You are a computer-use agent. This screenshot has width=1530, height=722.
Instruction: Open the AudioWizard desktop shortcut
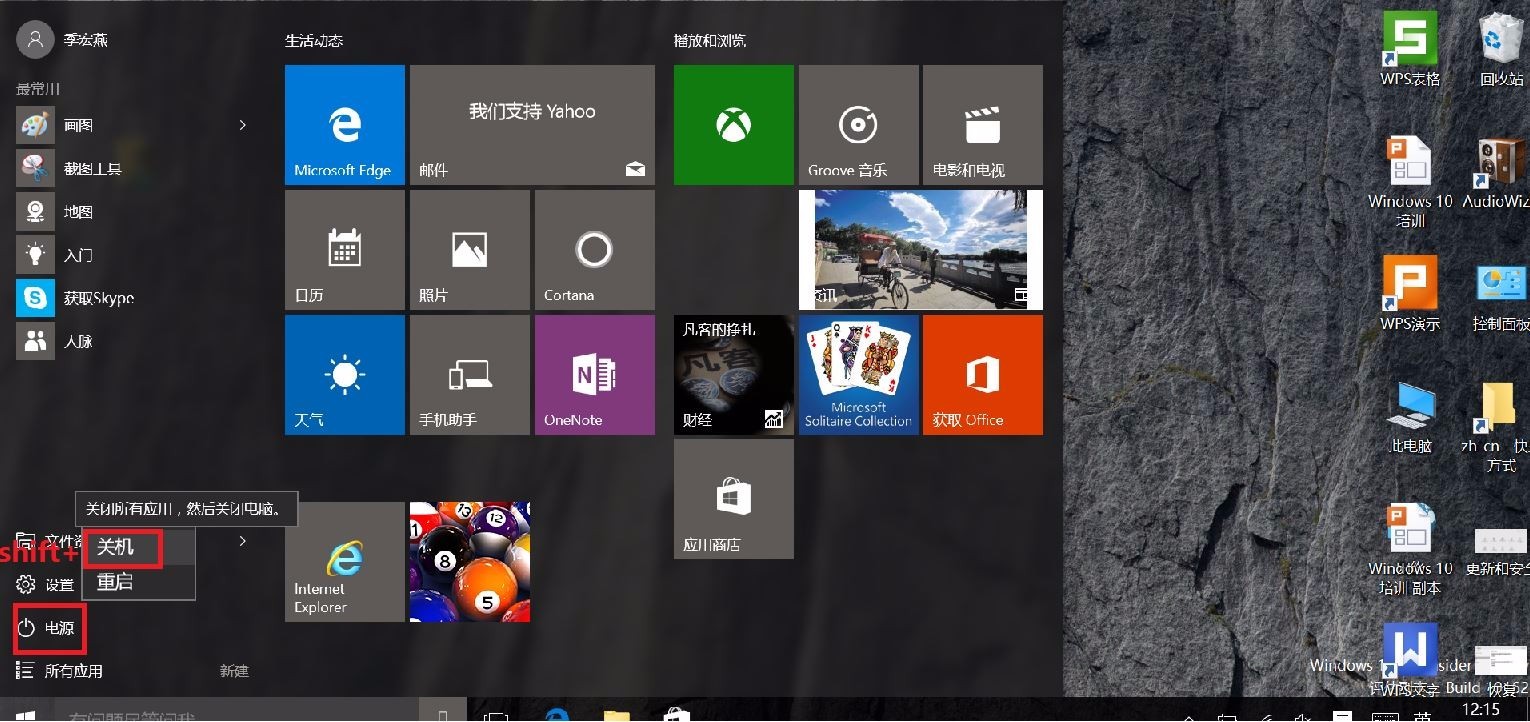pyautogui.click(x=1497, y=172)
